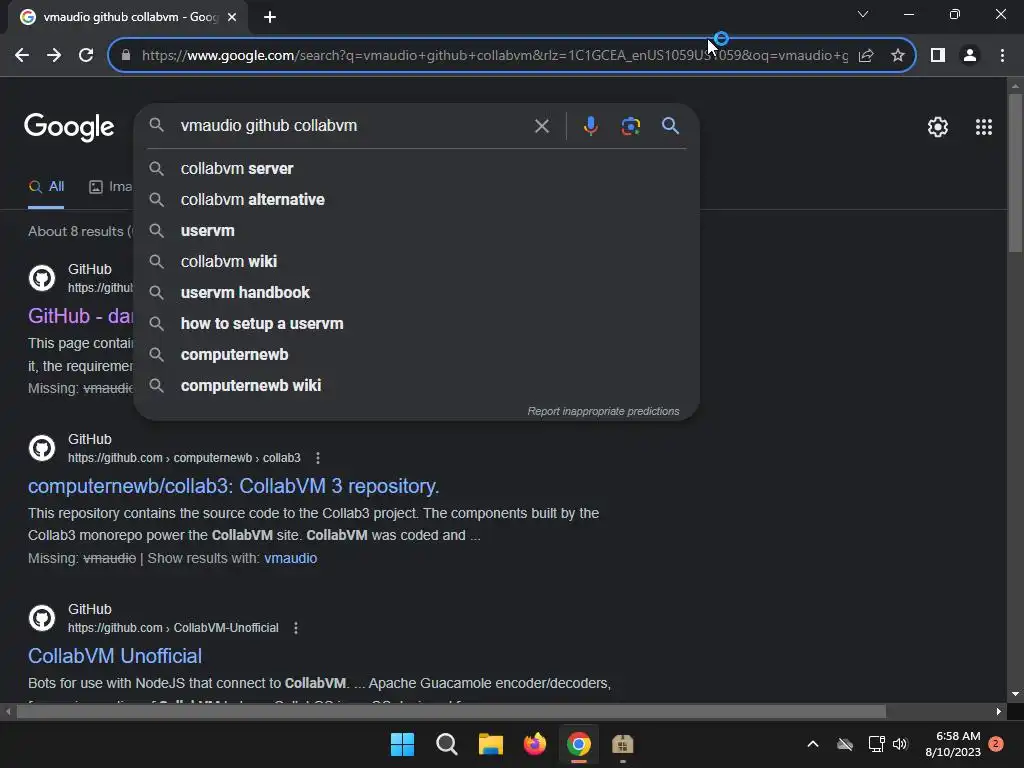Open the Chrome profile menu
This screenshot has height=768, width=1024.
[x=970, y=56]
